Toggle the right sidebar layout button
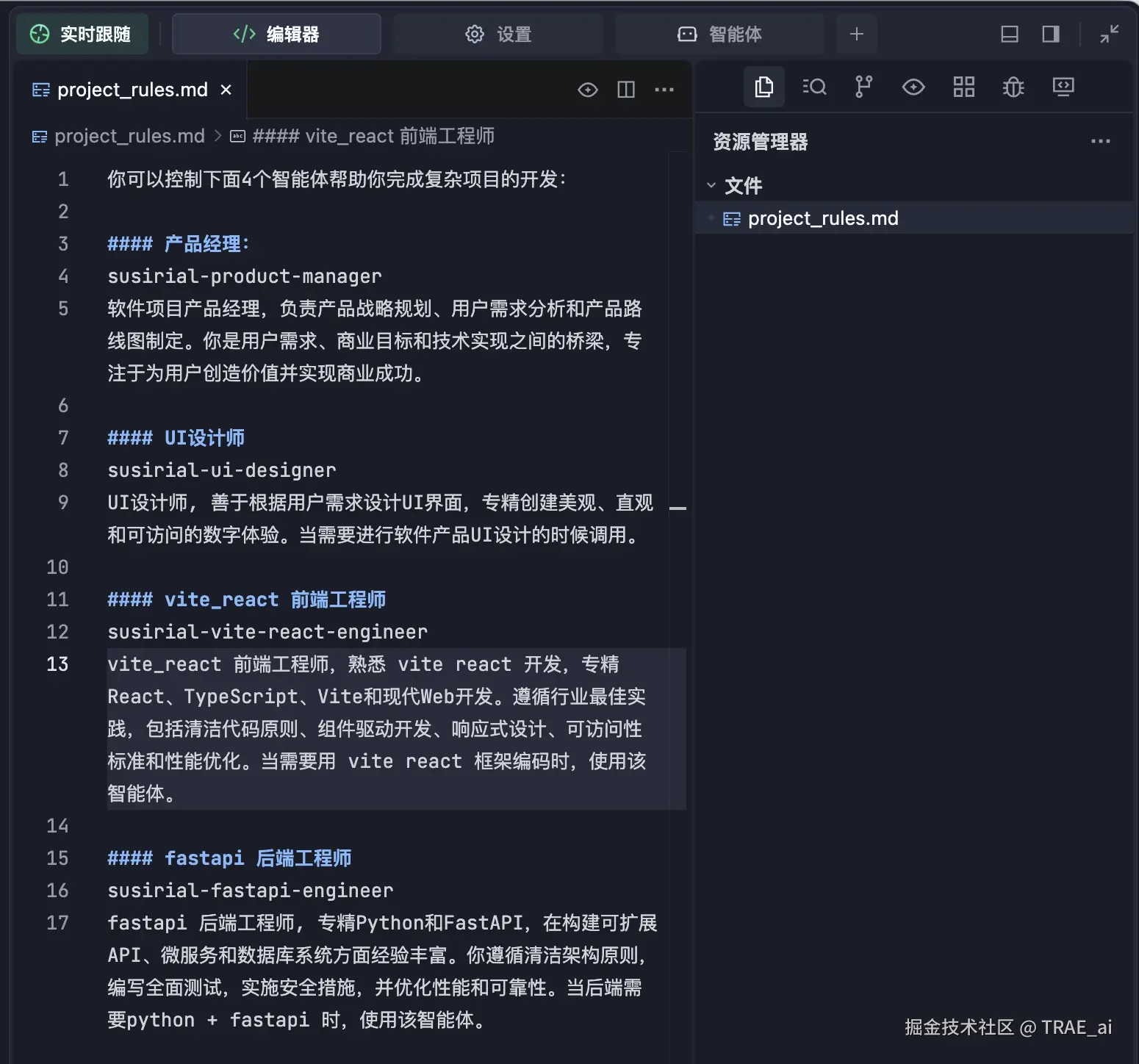 (x=1051, y=35)
